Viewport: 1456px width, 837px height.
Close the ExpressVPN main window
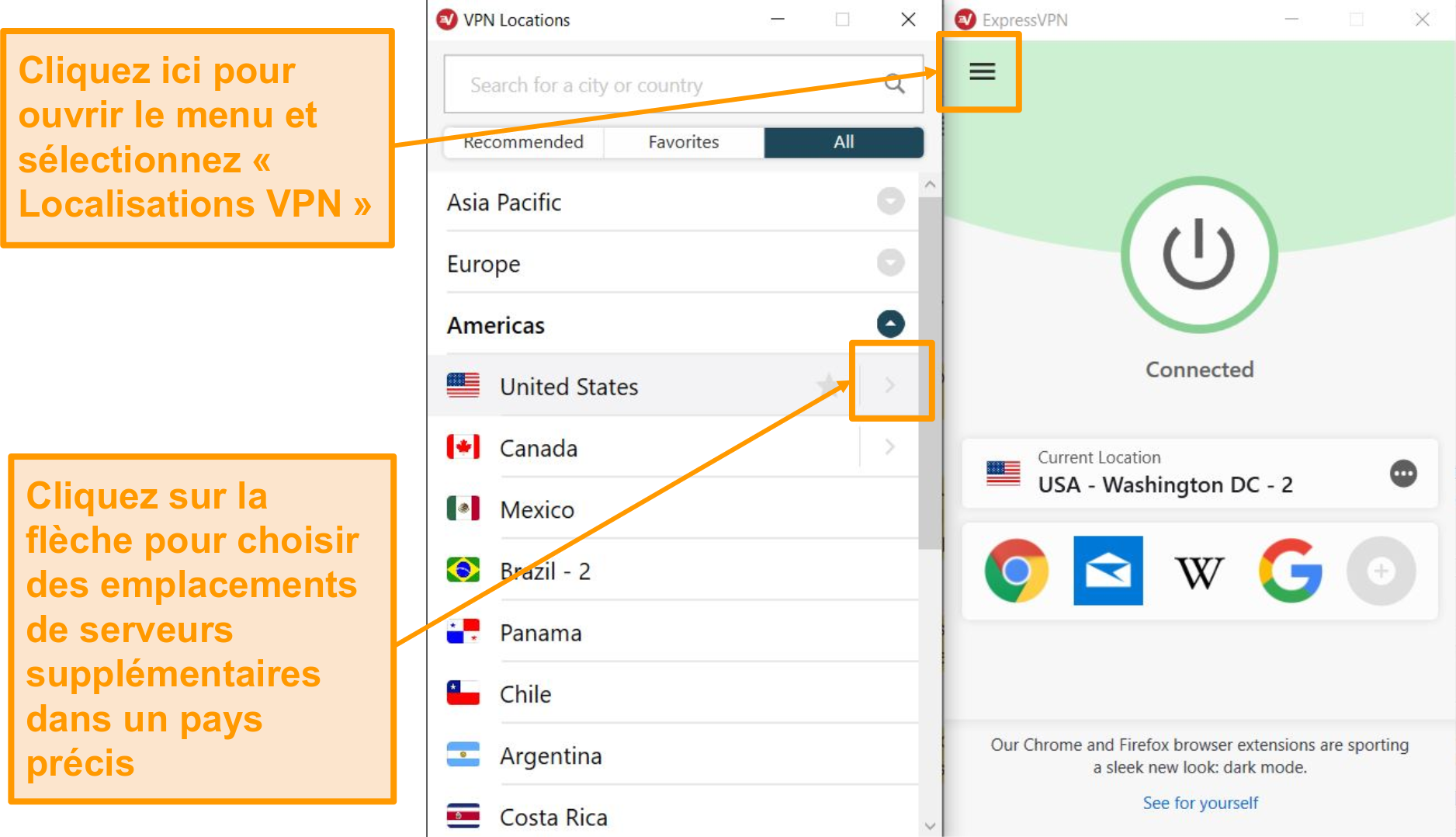point(1422,19)
